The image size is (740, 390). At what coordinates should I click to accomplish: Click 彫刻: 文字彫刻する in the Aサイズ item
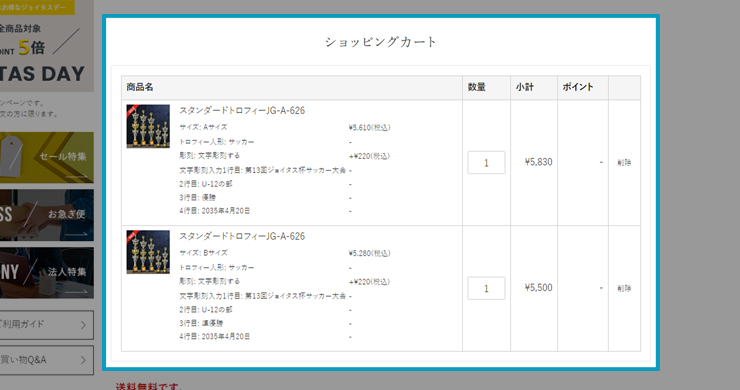tap(210, 155)
